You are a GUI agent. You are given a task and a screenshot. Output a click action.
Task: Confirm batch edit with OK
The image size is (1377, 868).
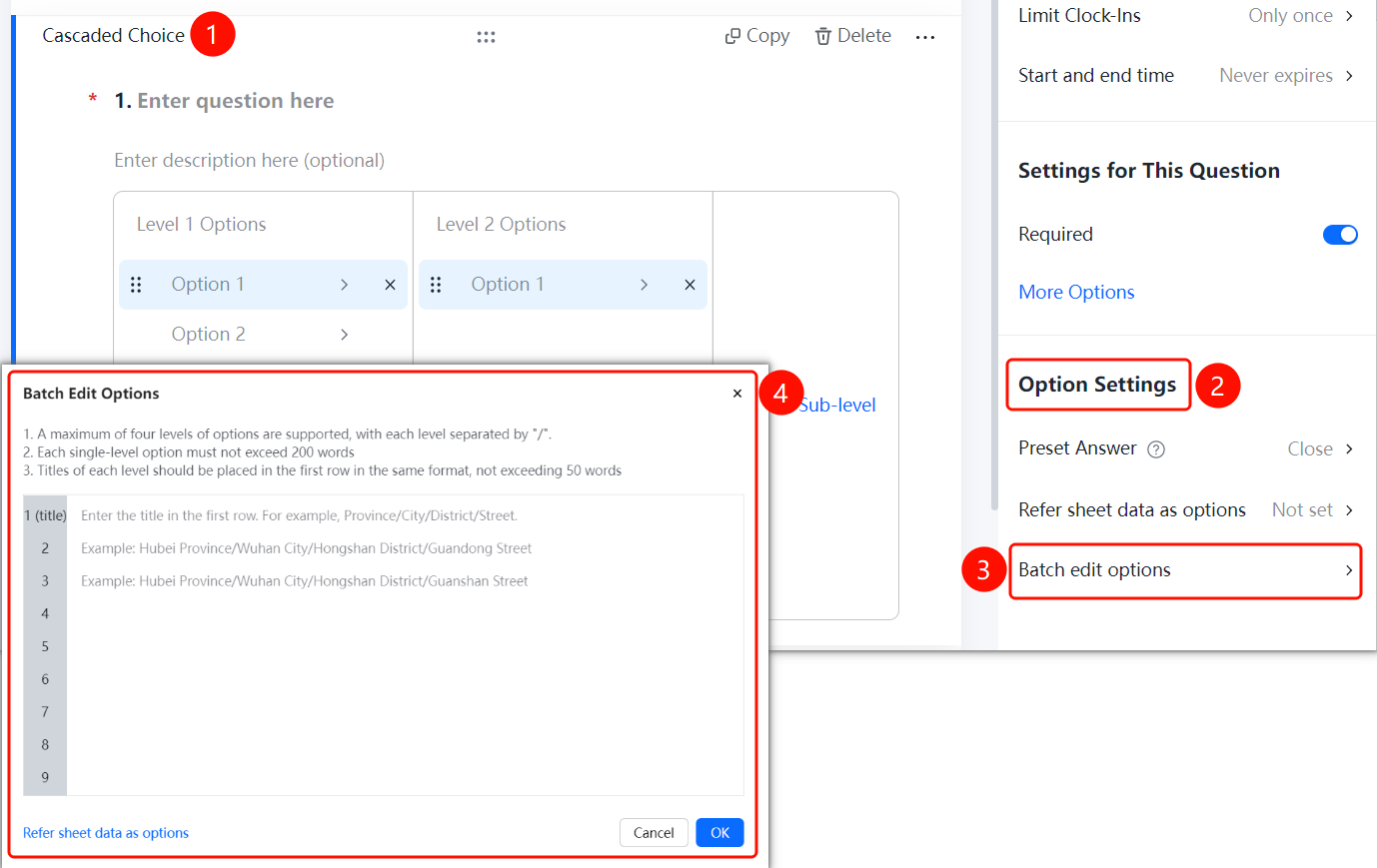click(719, 833)
